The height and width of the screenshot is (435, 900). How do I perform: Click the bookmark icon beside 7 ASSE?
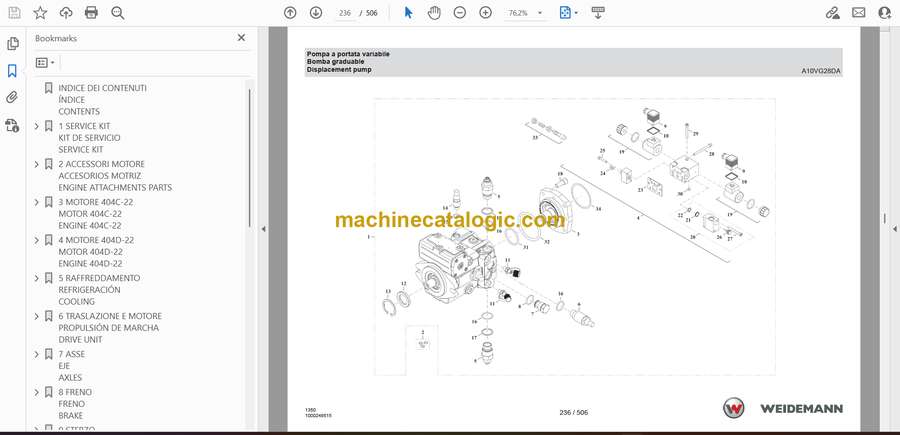(x=49, y=354)
